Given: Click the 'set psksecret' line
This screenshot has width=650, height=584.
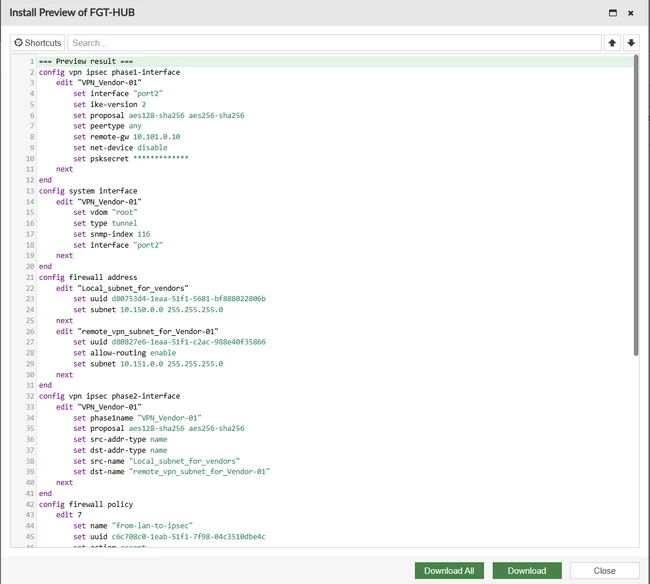Looking at the screenshot, I should coord(131,158).
